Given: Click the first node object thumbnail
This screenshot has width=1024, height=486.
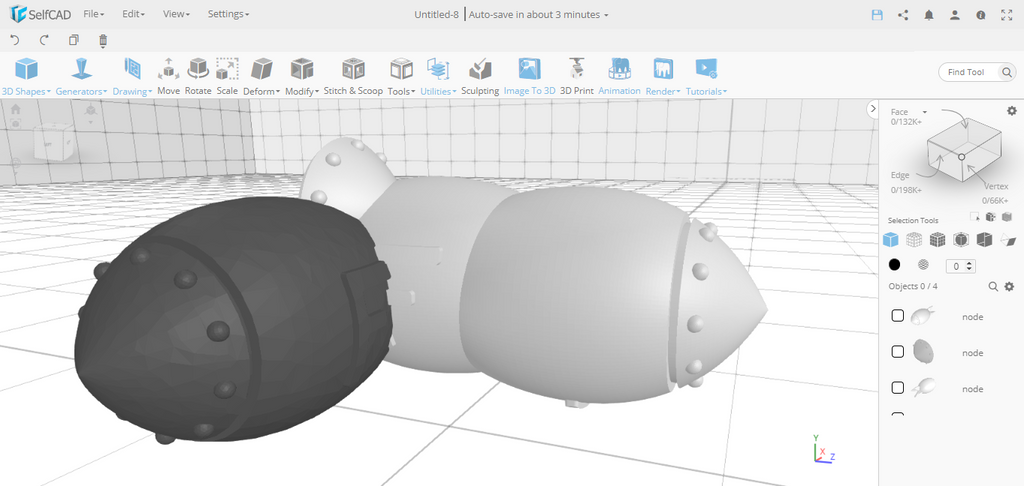Looking at the screenshot, I should [x=922, y=316].
